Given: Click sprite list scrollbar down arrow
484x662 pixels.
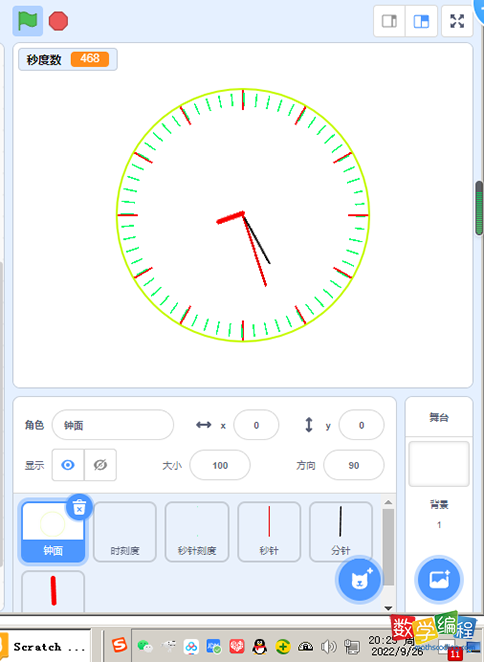Looking at the screenshot, I should (x=388, y=608).
